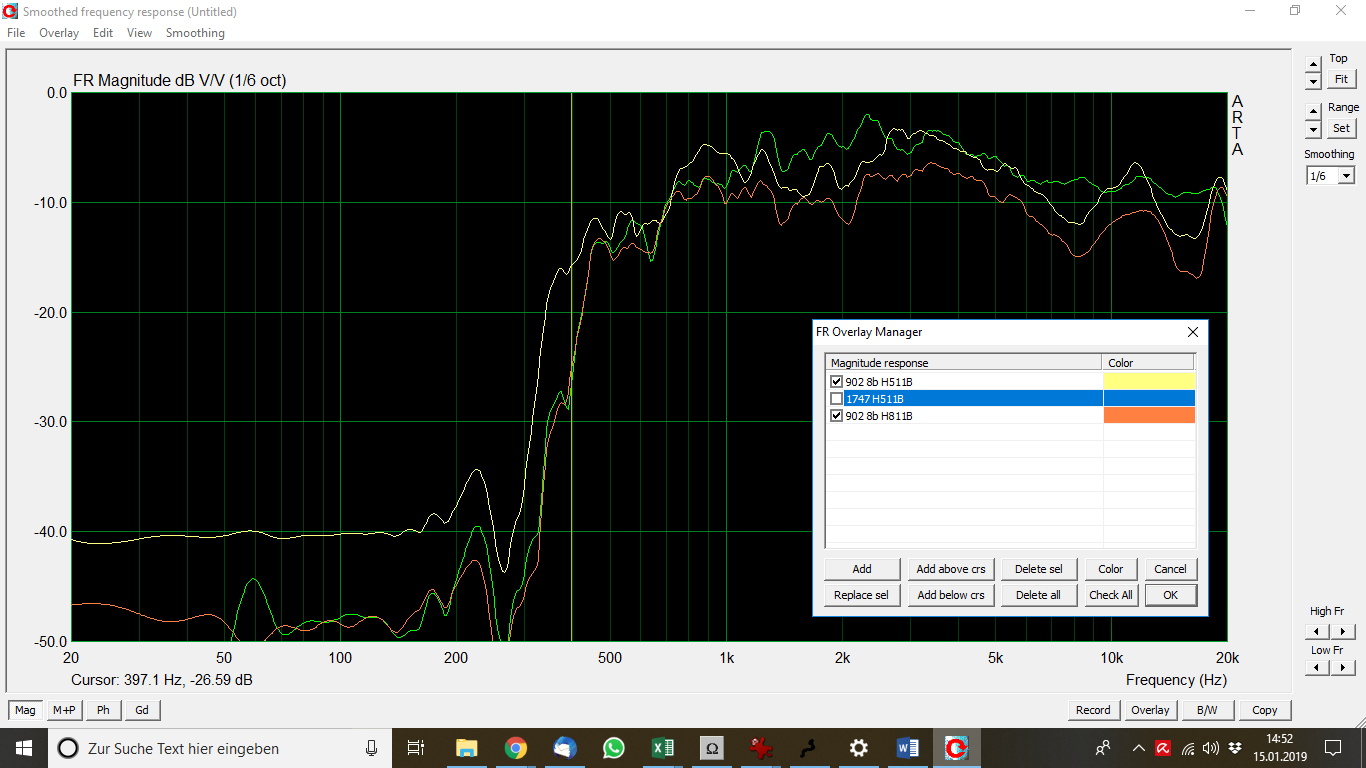Open Excel from the taskbar

[x=662, y=748]
